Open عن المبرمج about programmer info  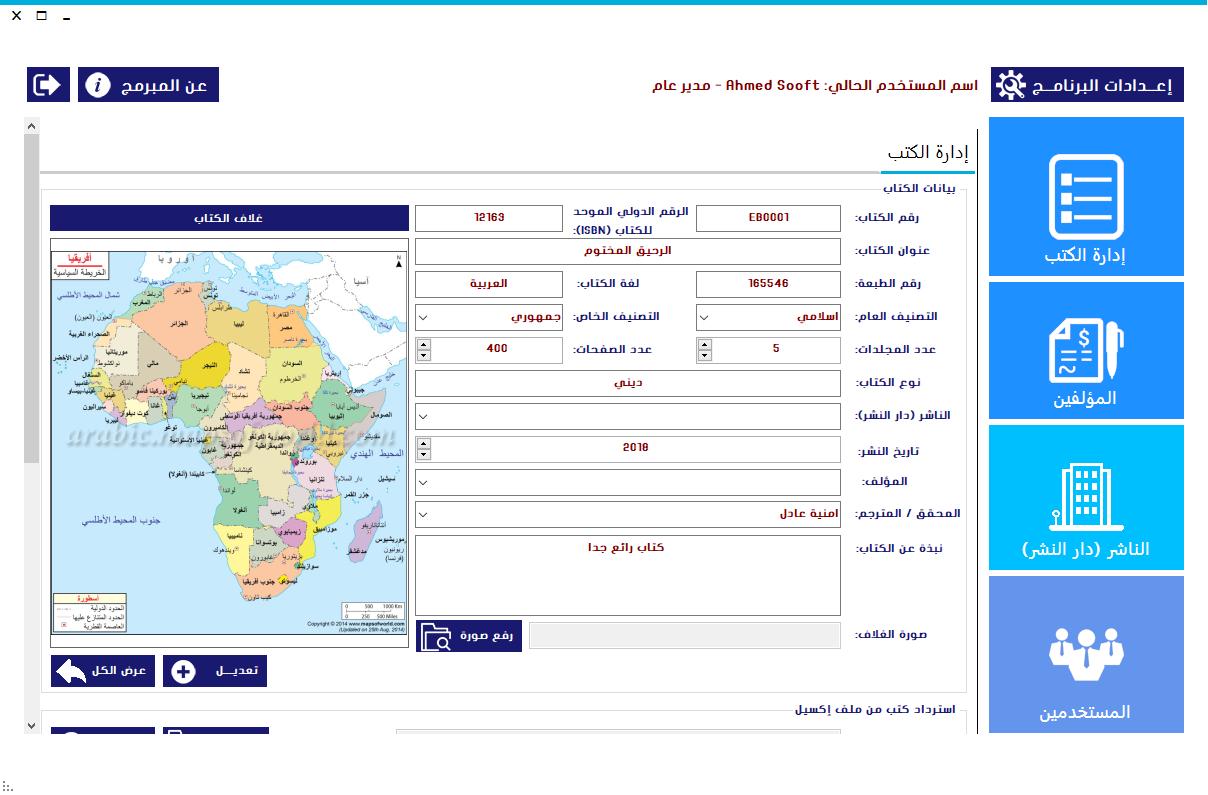pos(148,85)
